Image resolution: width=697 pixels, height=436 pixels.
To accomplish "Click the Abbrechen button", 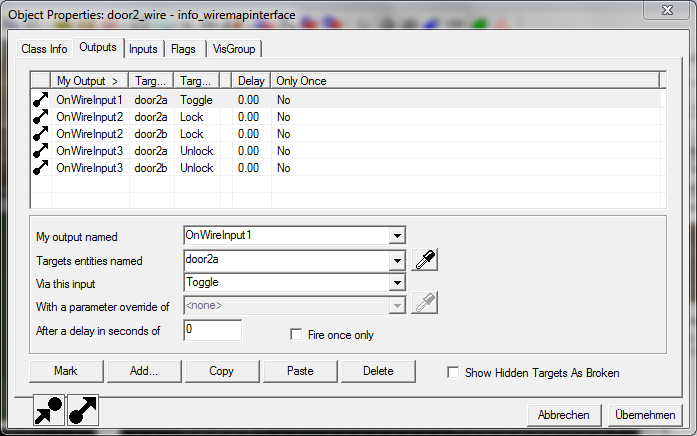I will 564,415.
